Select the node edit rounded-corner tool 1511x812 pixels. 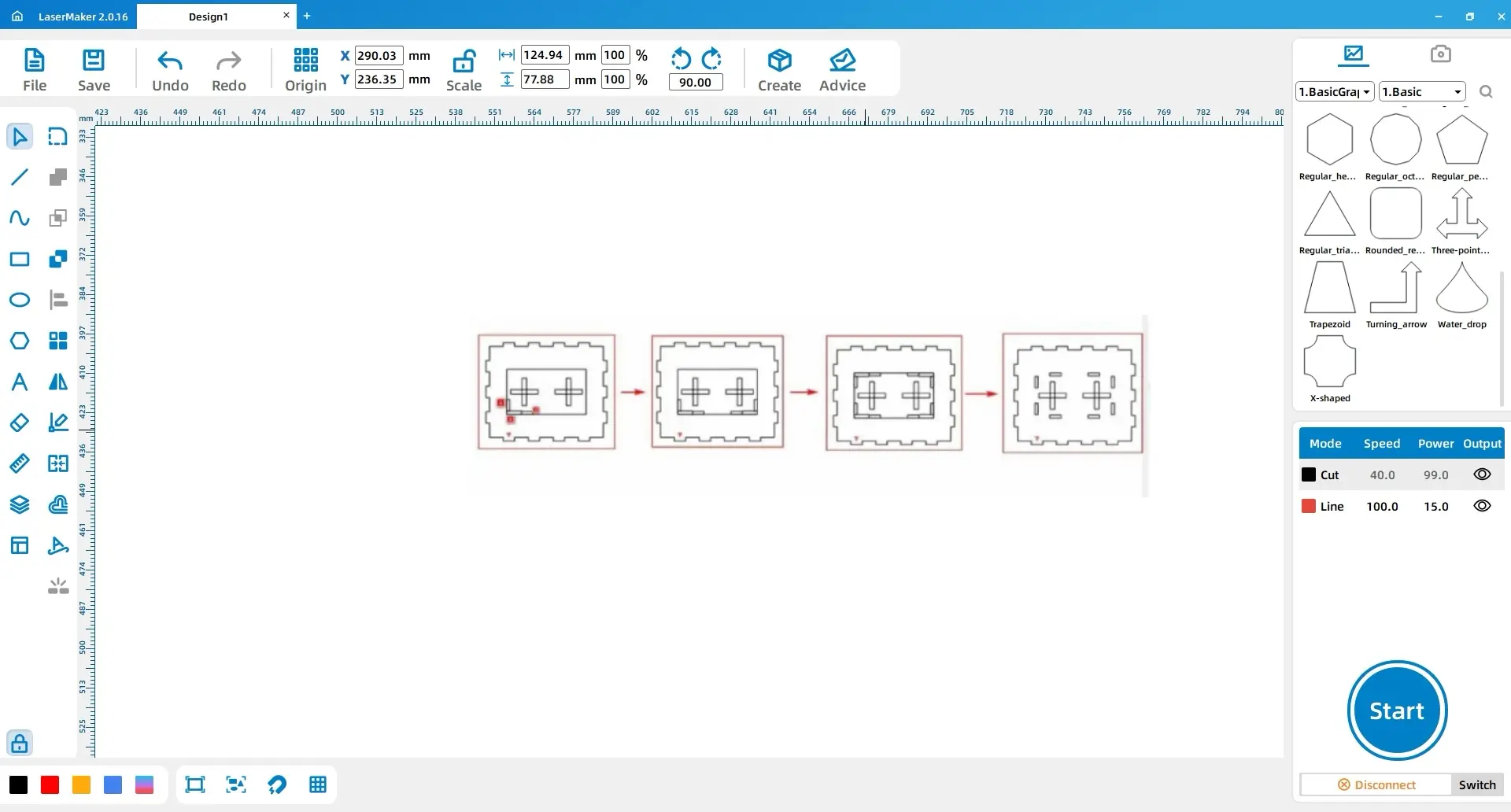(x=58, y=136)
